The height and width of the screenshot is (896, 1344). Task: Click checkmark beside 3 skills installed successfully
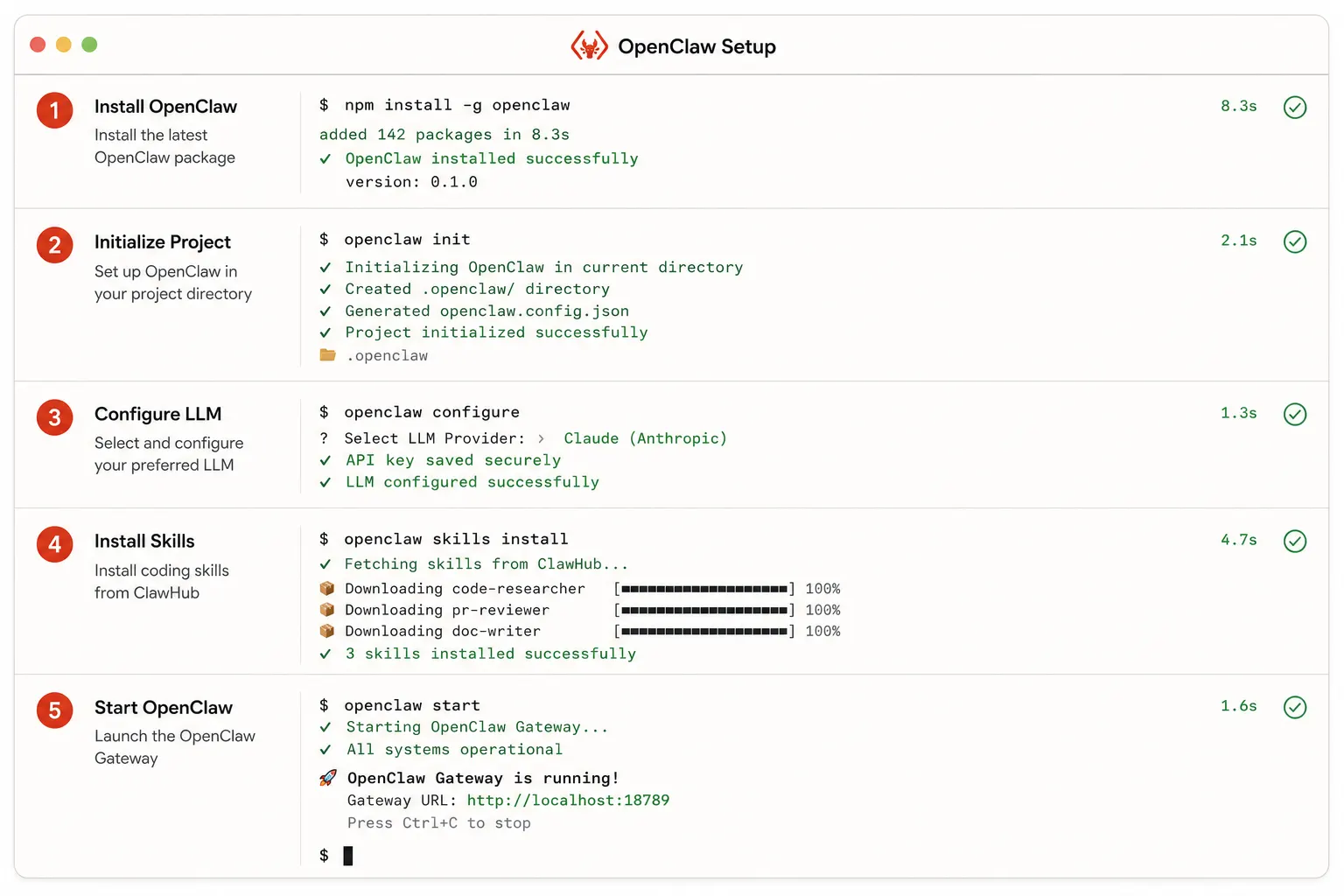(325, 654)
